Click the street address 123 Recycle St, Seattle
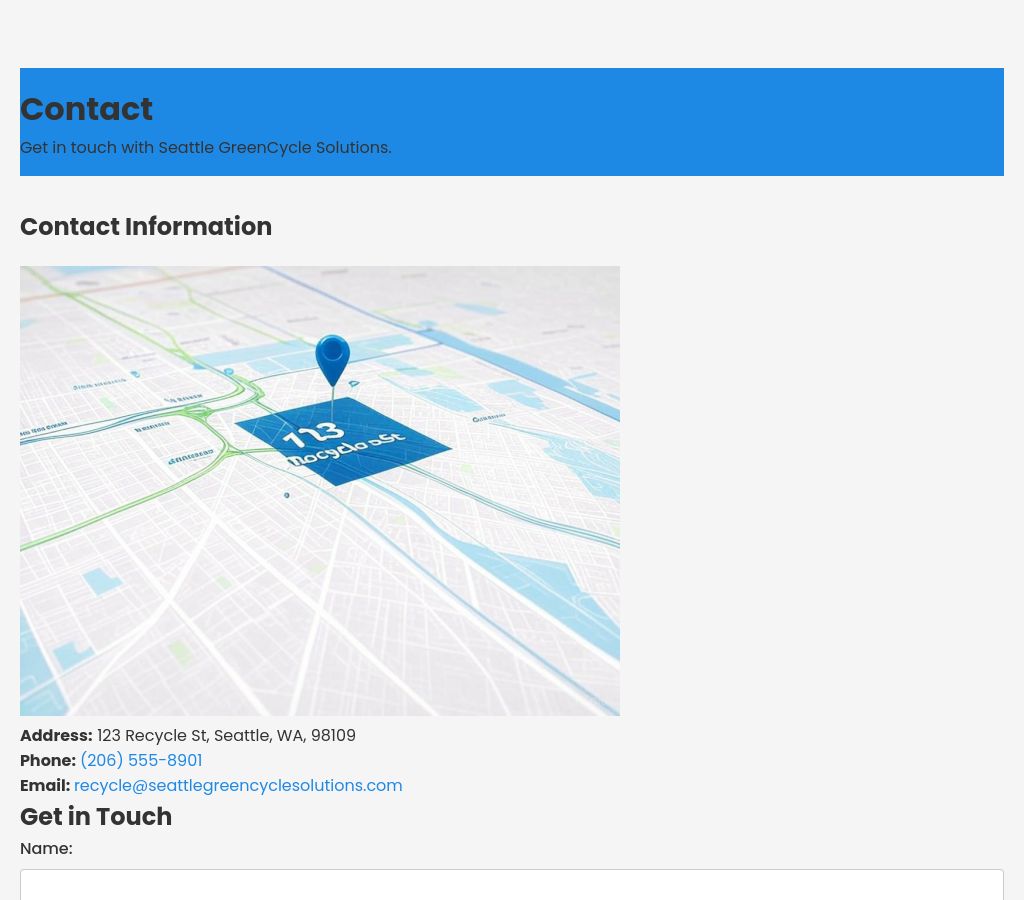The image size is (1024, 900). pos(226,736)
